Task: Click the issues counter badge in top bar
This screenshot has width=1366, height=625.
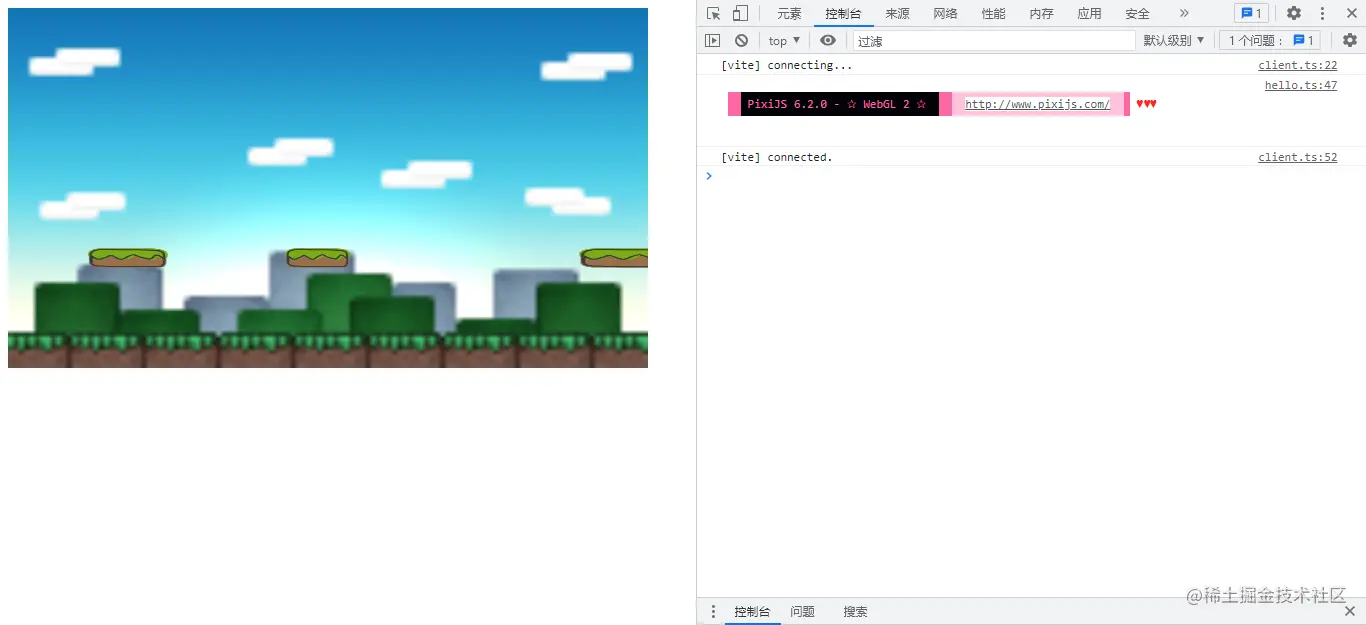Action: (1251, 13)
